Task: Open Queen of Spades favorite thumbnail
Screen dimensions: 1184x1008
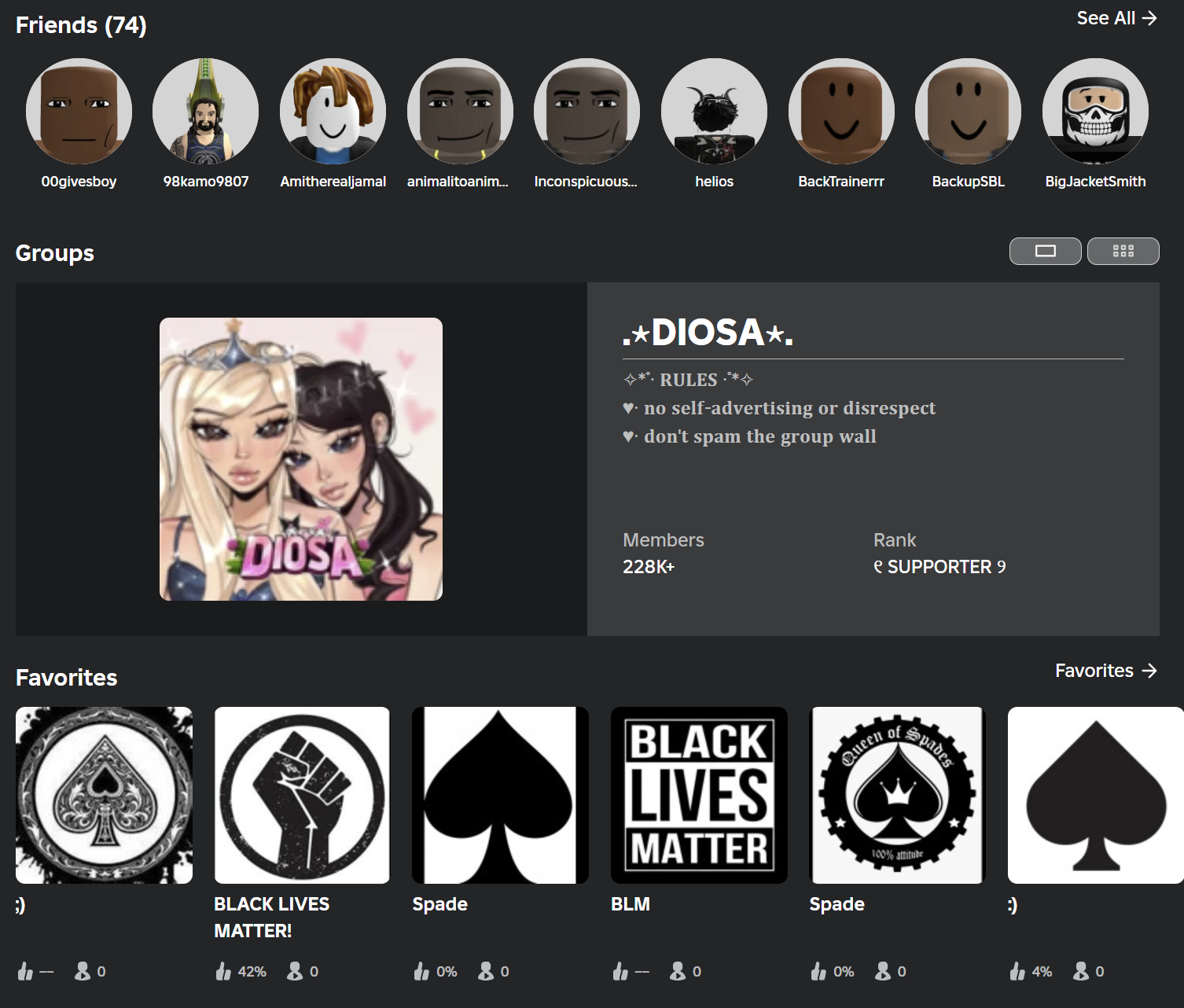Action: click(x=897, y=795)
